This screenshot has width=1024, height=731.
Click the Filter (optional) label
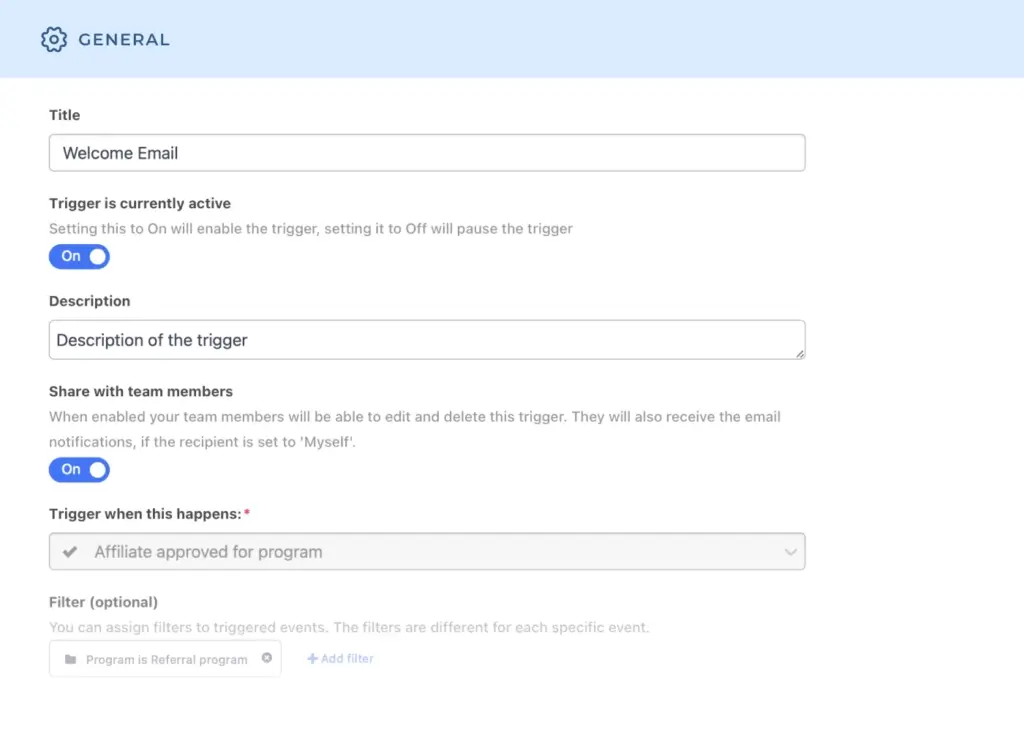point(103,602)
